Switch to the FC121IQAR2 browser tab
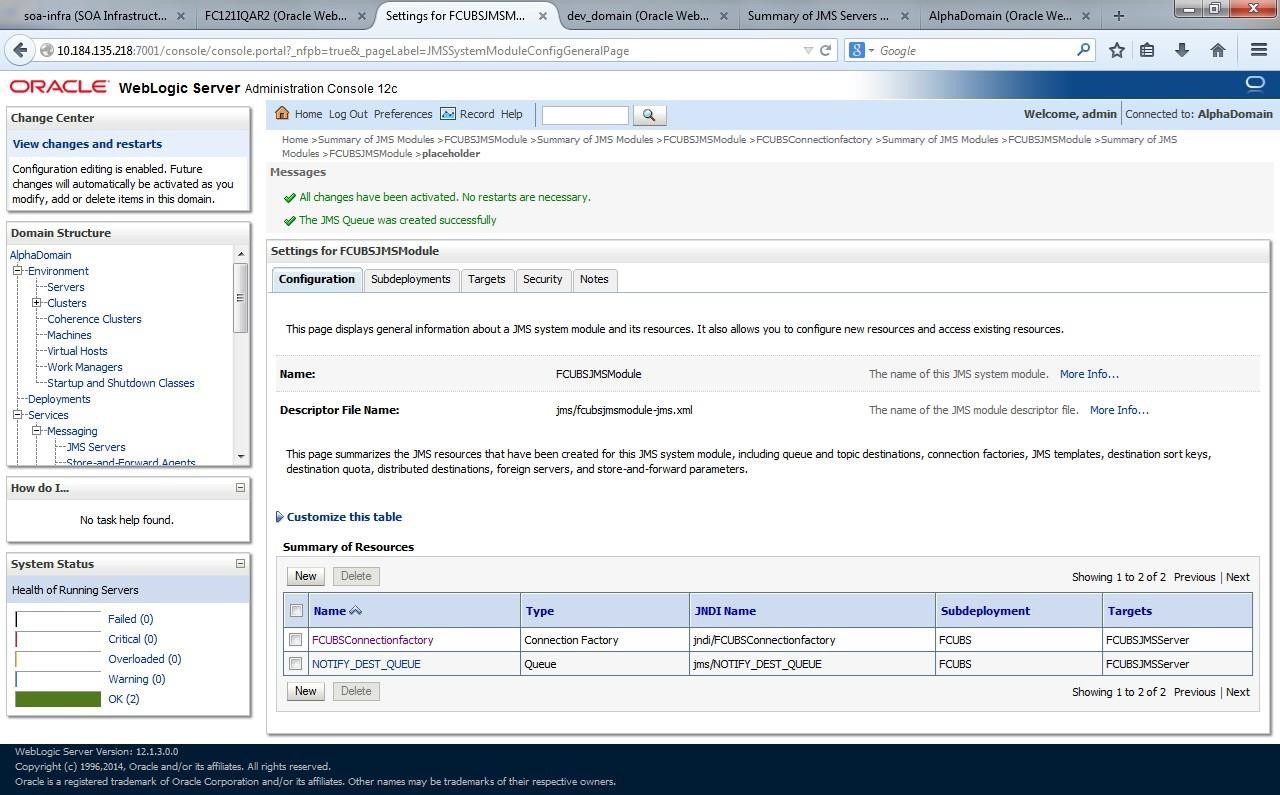1280x795 pixels. coord(284,16)
